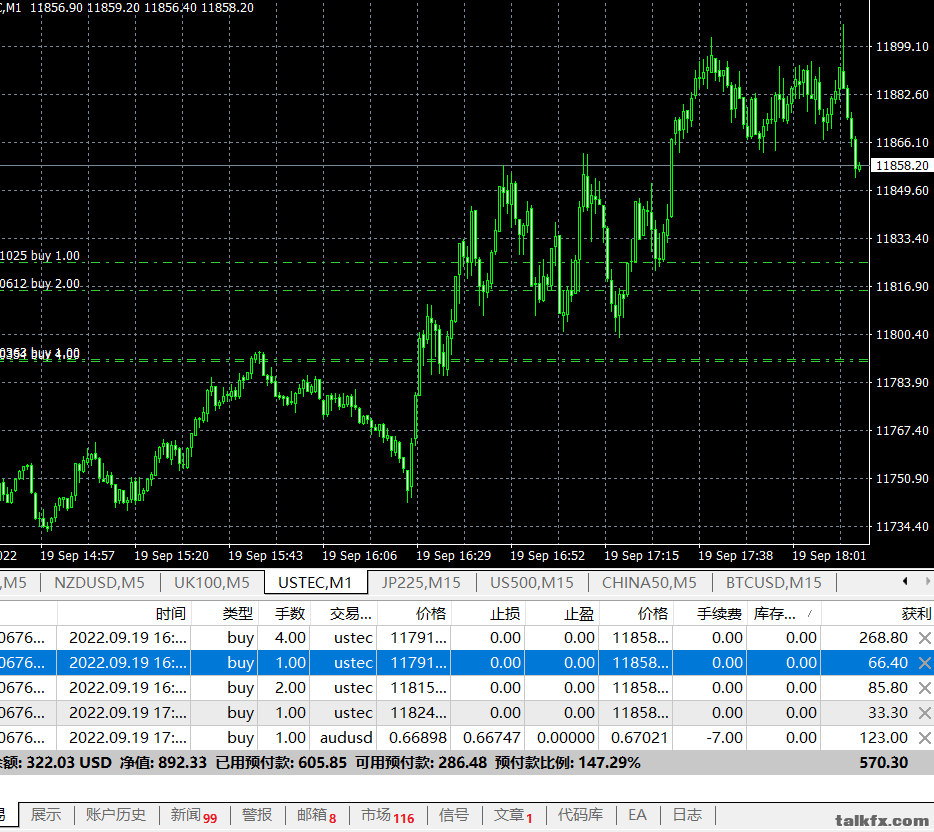Sort orders by 交易 symbol column header
Screen dimensions: 934x832
[344, 613]
